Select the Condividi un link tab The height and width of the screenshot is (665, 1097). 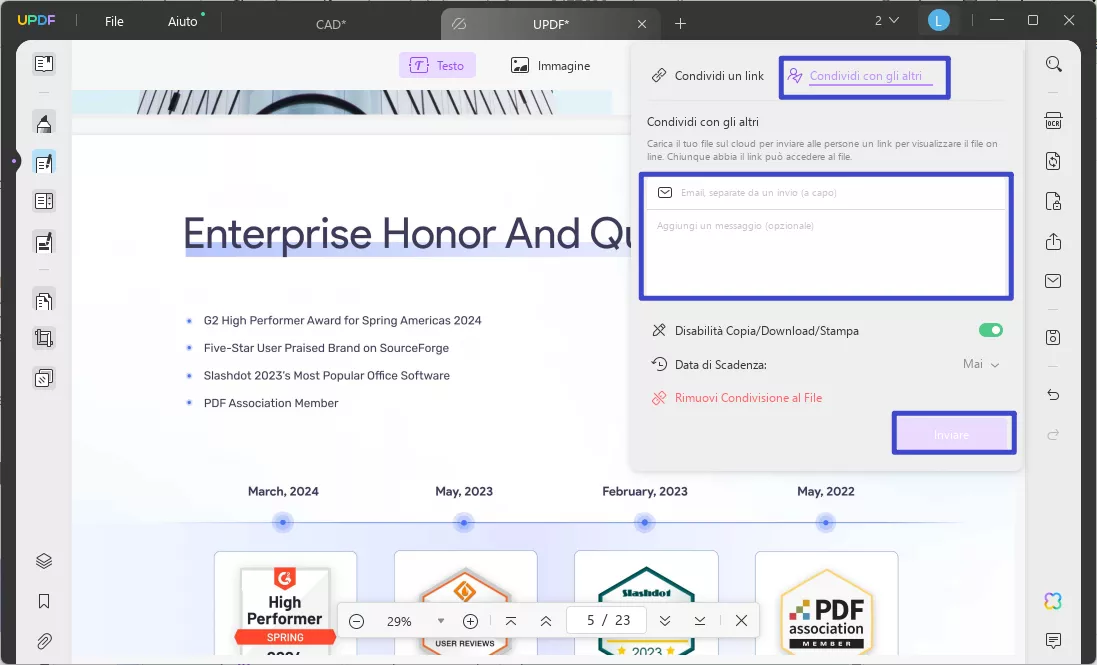(707, 76)
